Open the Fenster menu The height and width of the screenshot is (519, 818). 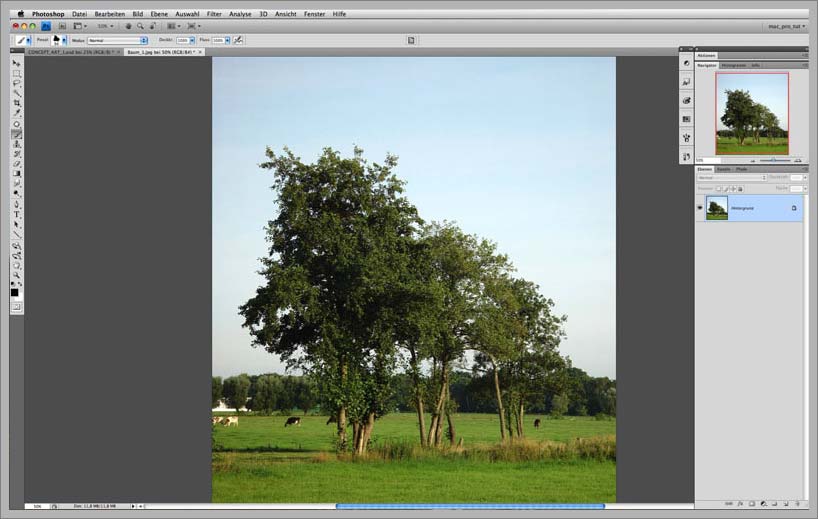click(314, 14)
